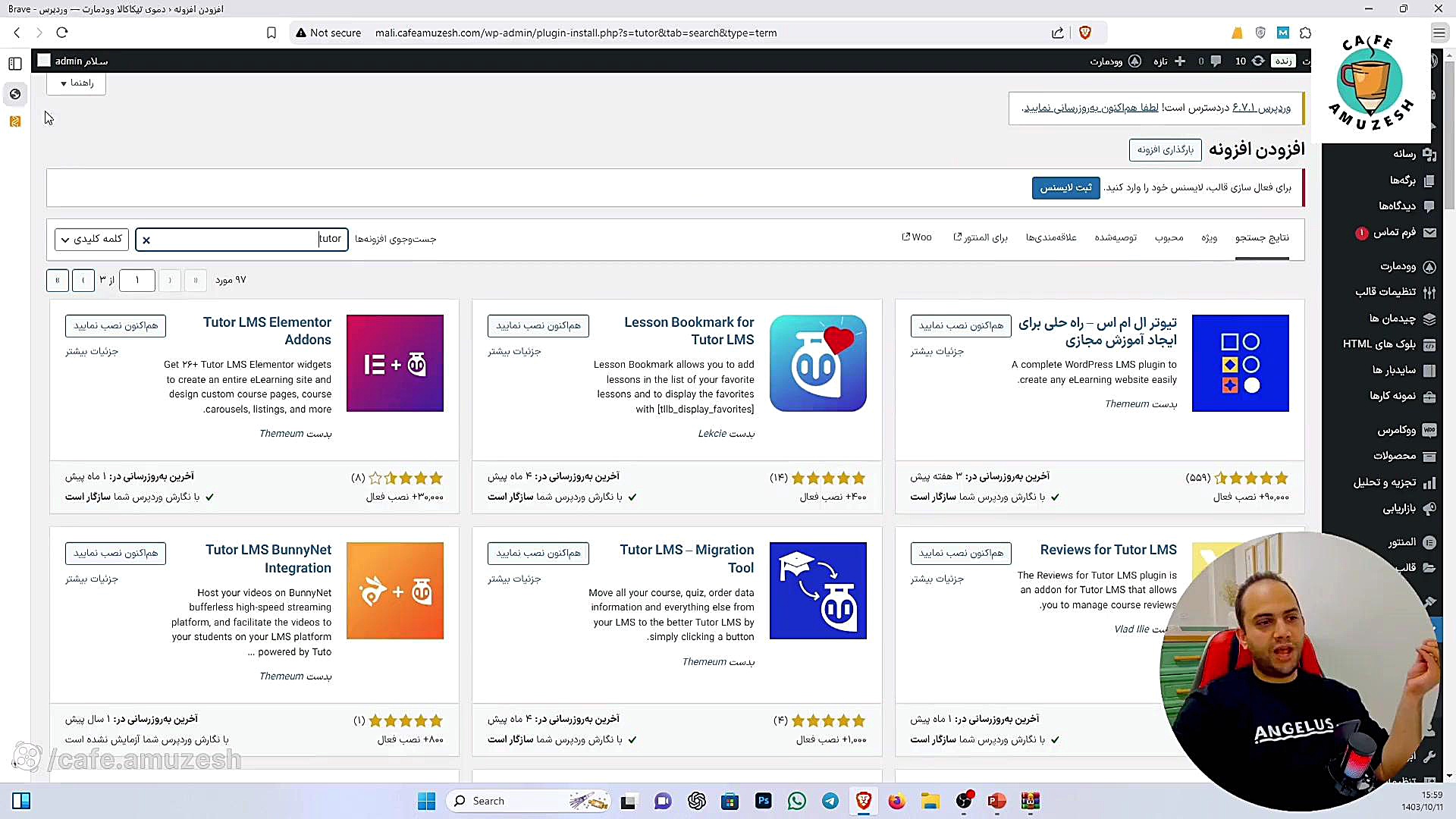Image resolution: width=1456 pixels, height=819 pixels.
Task: Open Tutor LMS Migration Tool icon
Action: pos(818,591)
